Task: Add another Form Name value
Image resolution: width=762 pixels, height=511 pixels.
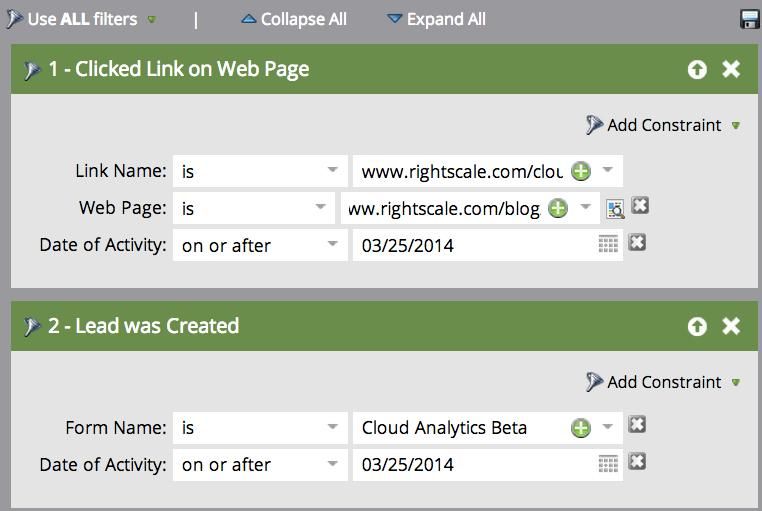Action: point(580,428)
